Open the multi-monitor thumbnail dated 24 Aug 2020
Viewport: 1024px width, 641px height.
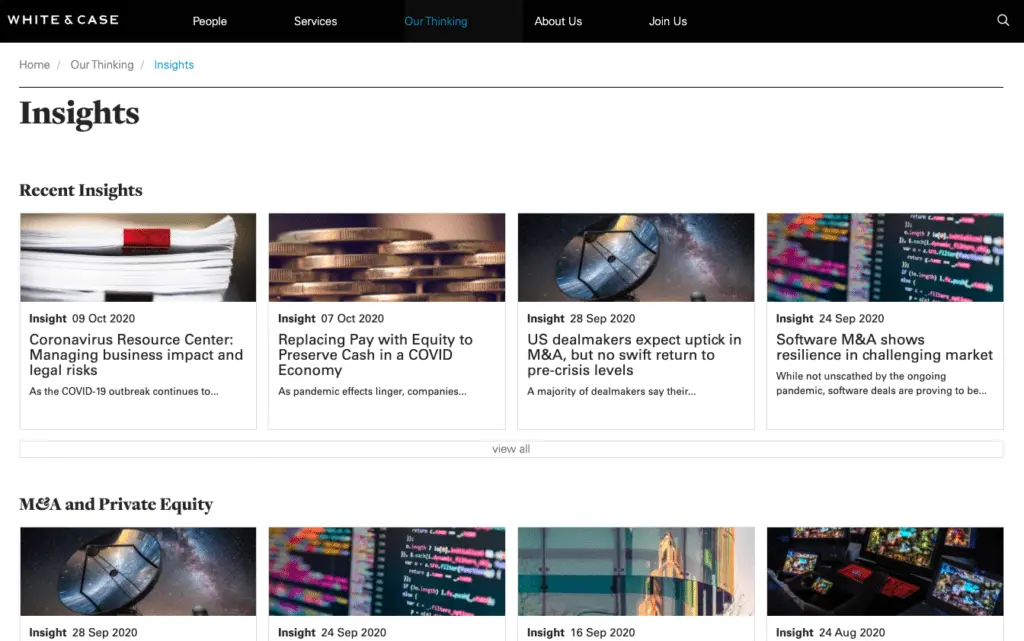pos(885,571)
